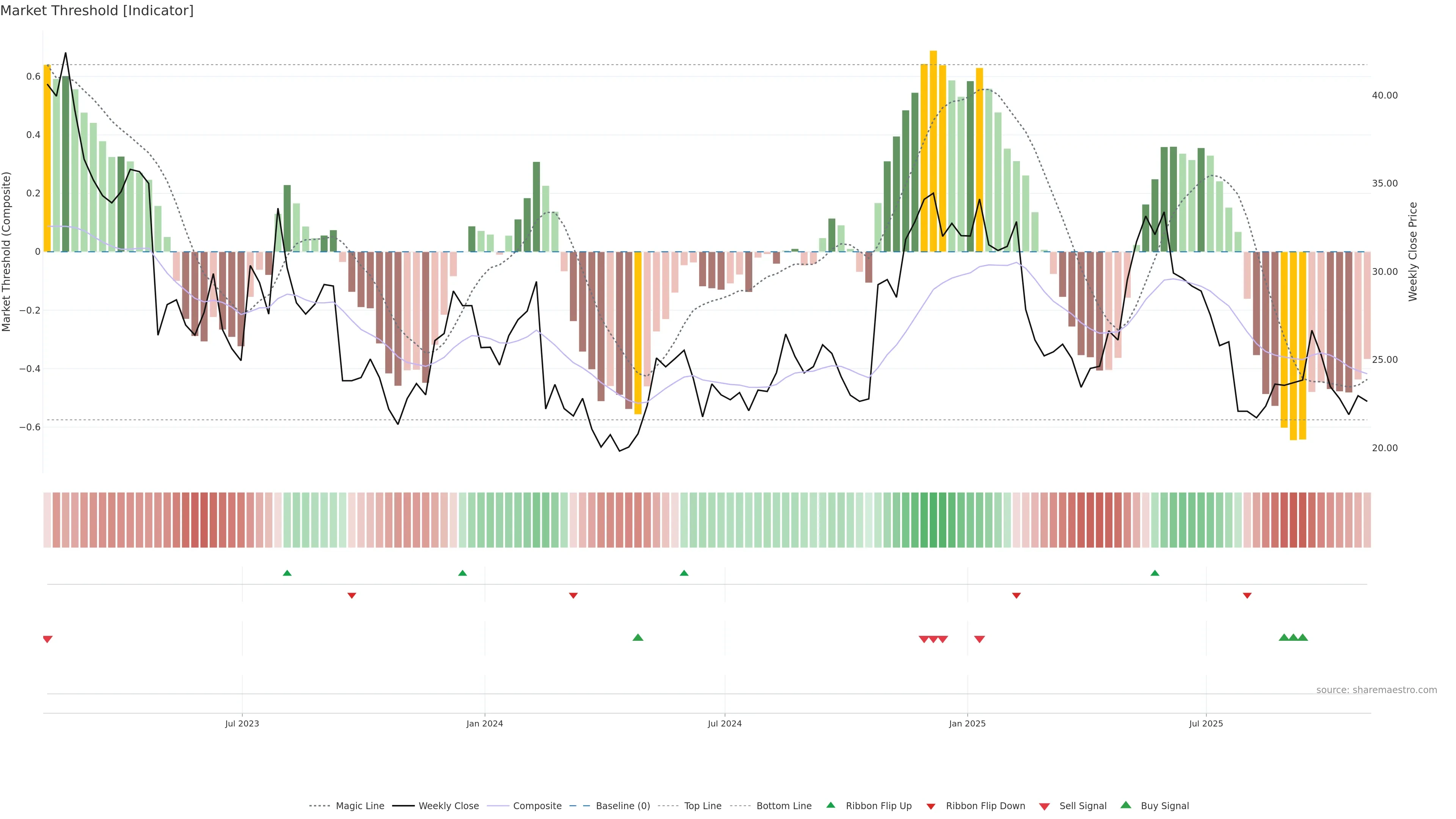Click the Sell Signal legend icon

tap(1045, 806)
